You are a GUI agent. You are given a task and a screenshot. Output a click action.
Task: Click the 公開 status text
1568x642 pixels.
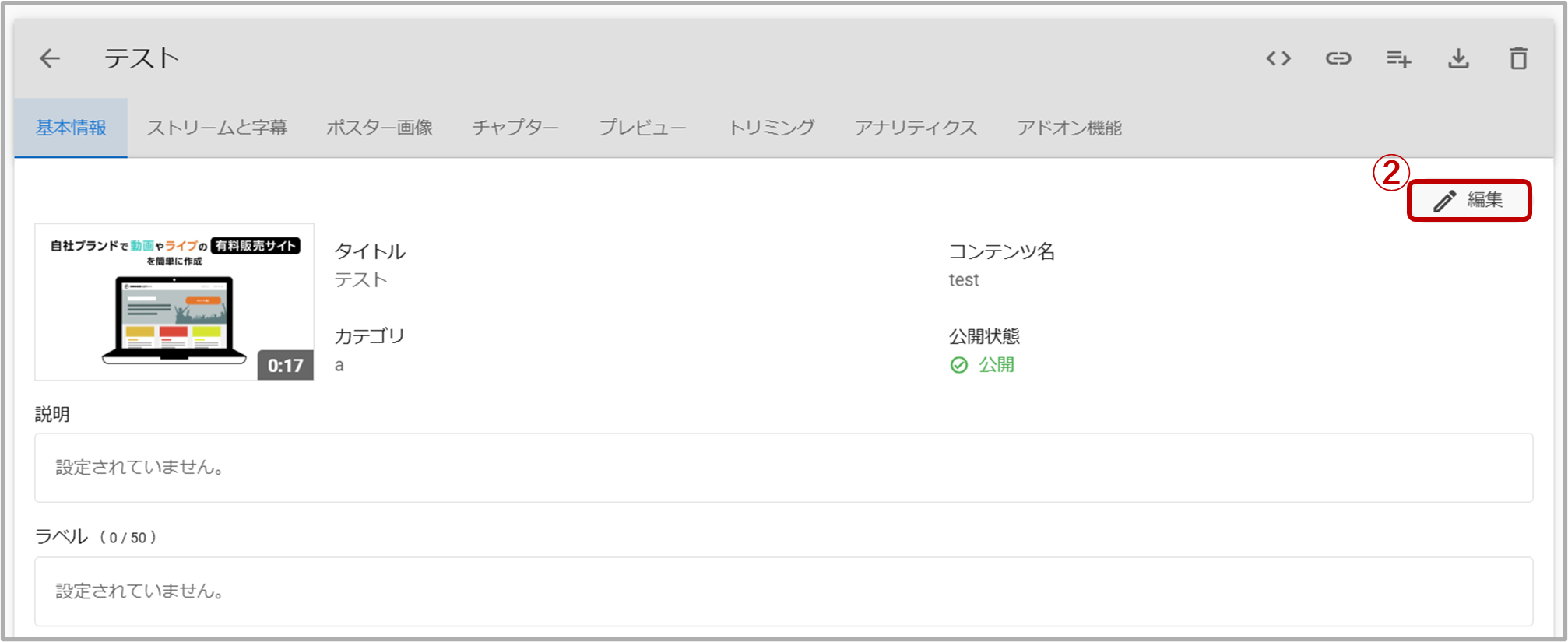pyautogui.click(x=997, y=365)
